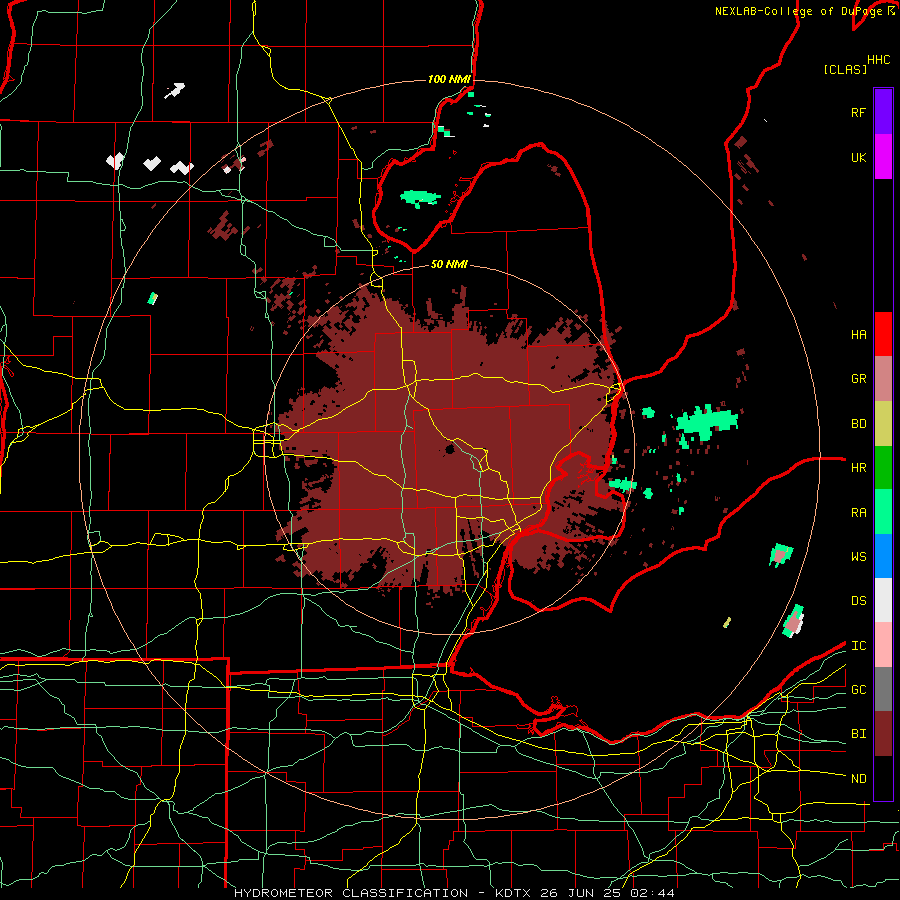
Task: Click the "BI" legend label
Action: [858, 734]
